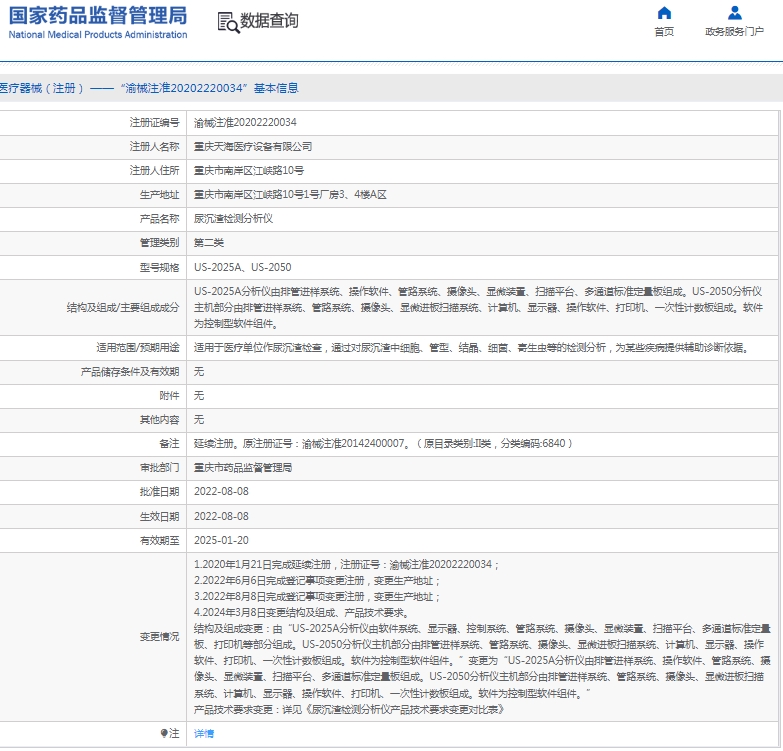This screenshot has width=783, height=751.
Task: Click the 附件 row label
Action: click(169, 395)
